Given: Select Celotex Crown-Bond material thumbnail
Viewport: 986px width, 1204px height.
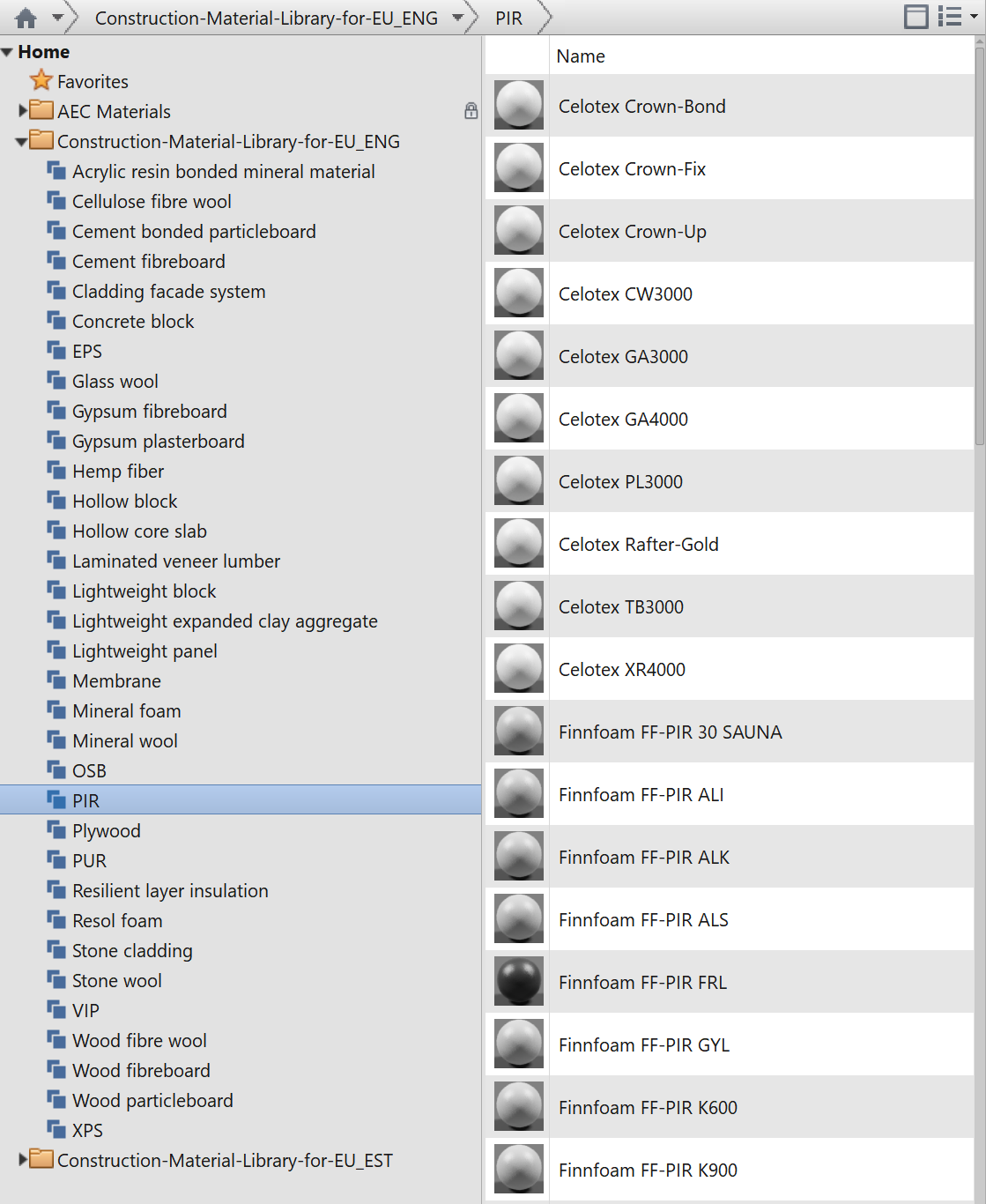Looking at the screenshot, I should [x=519, y=106].
